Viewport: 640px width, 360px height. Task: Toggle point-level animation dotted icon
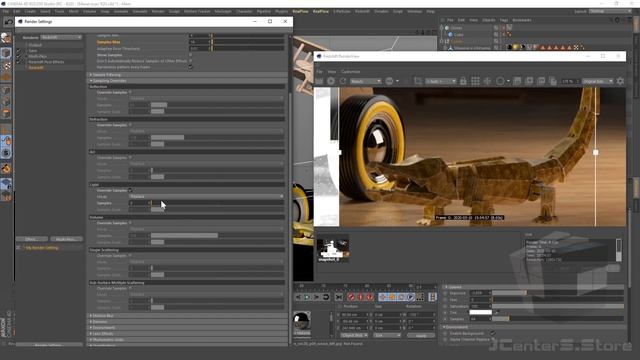tap(420, 297)
